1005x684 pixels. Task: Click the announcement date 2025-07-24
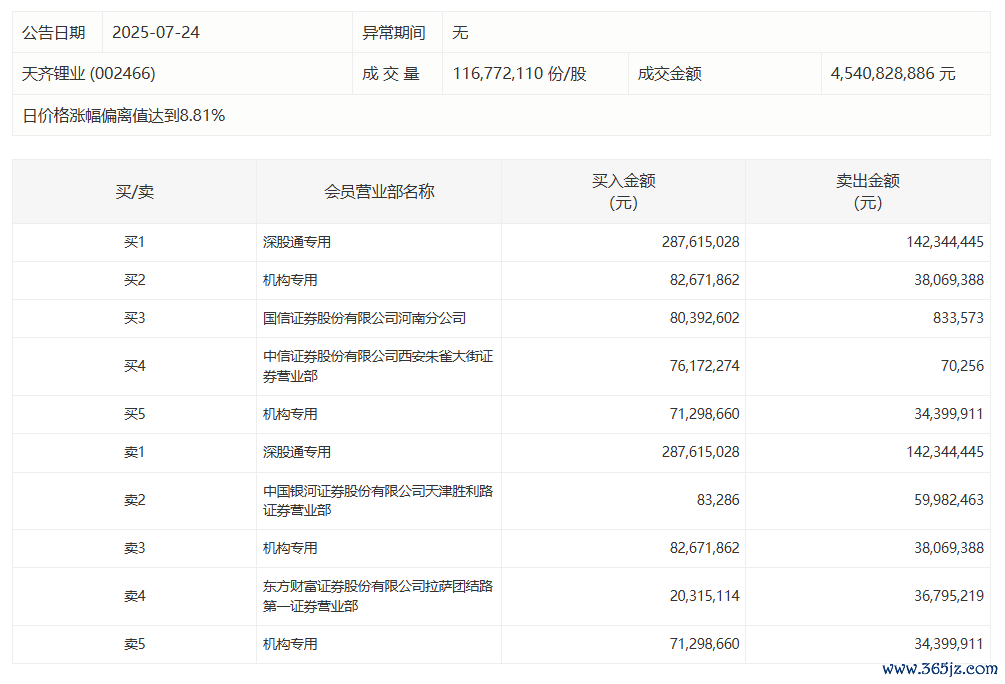156,32
